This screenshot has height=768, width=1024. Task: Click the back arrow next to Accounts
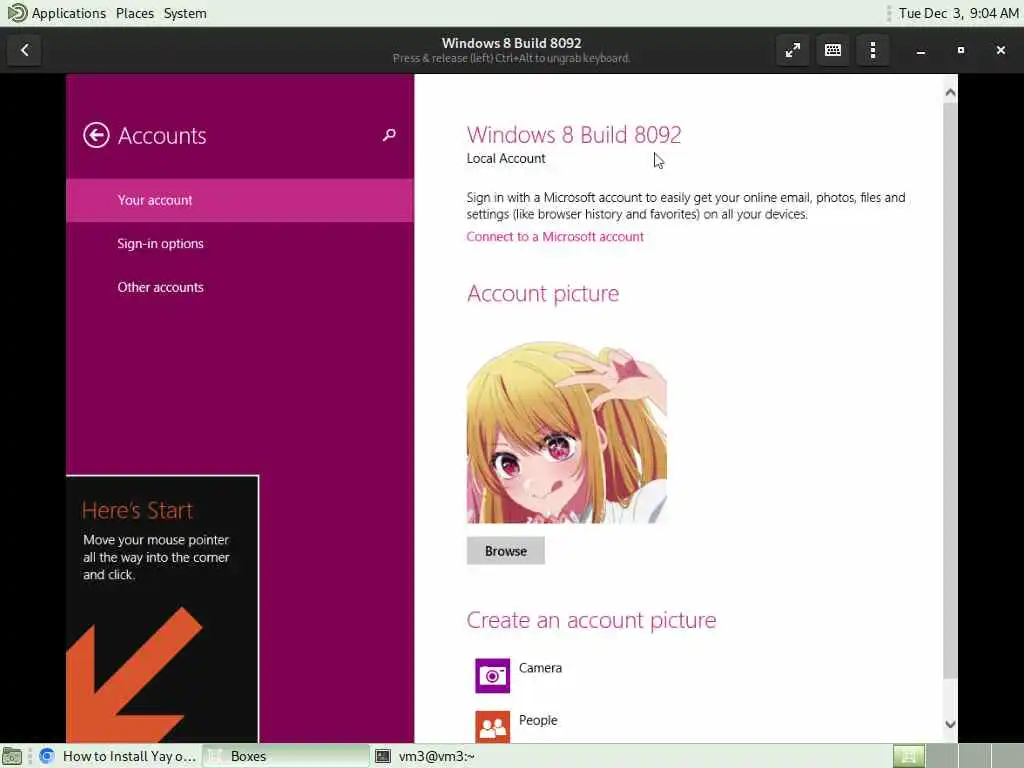tap(96, 136)
